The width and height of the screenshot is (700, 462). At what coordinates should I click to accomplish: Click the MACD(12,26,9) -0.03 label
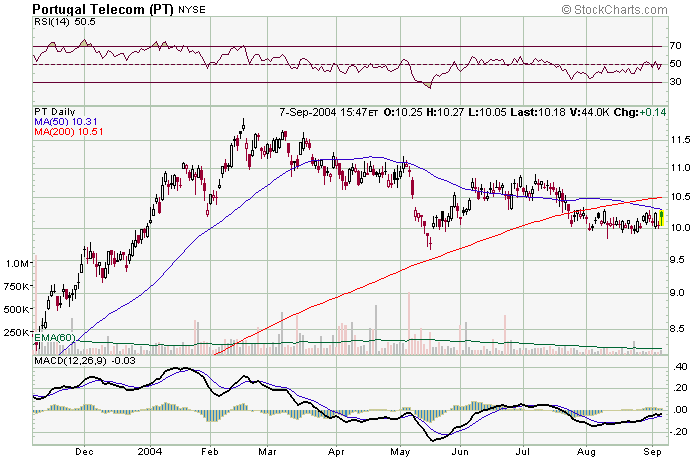coord(84,360)
